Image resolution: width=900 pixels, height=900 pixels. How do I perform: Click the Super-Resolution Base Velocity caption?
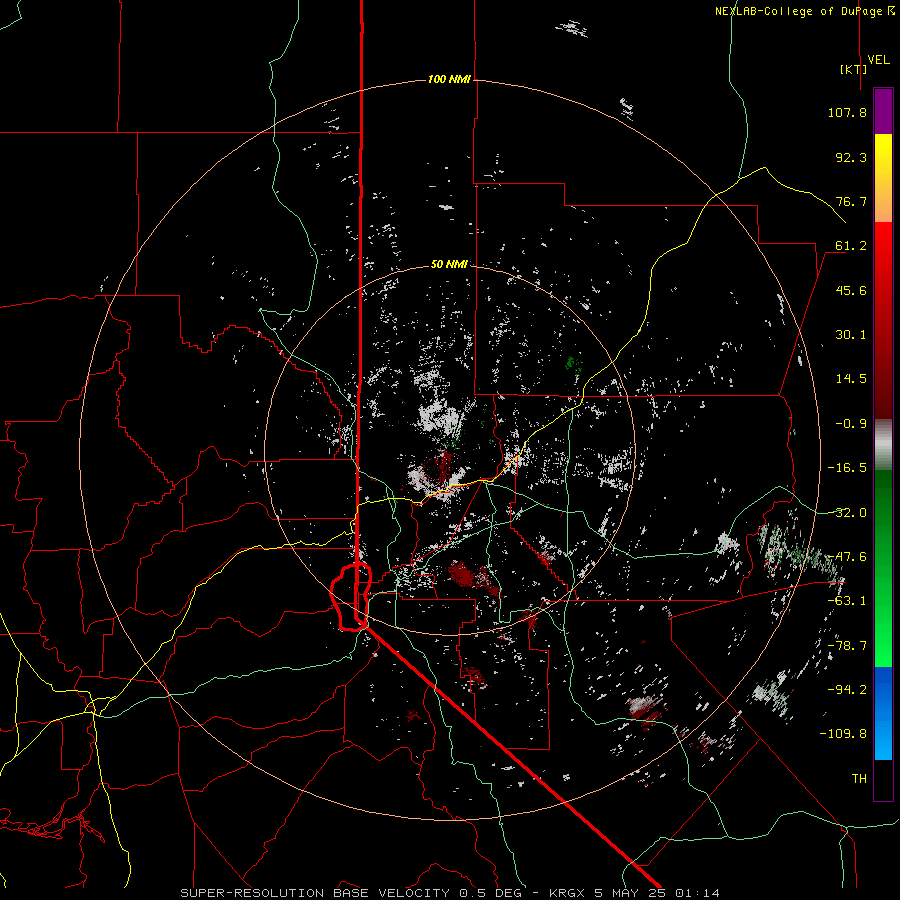(x=449, y=893)
